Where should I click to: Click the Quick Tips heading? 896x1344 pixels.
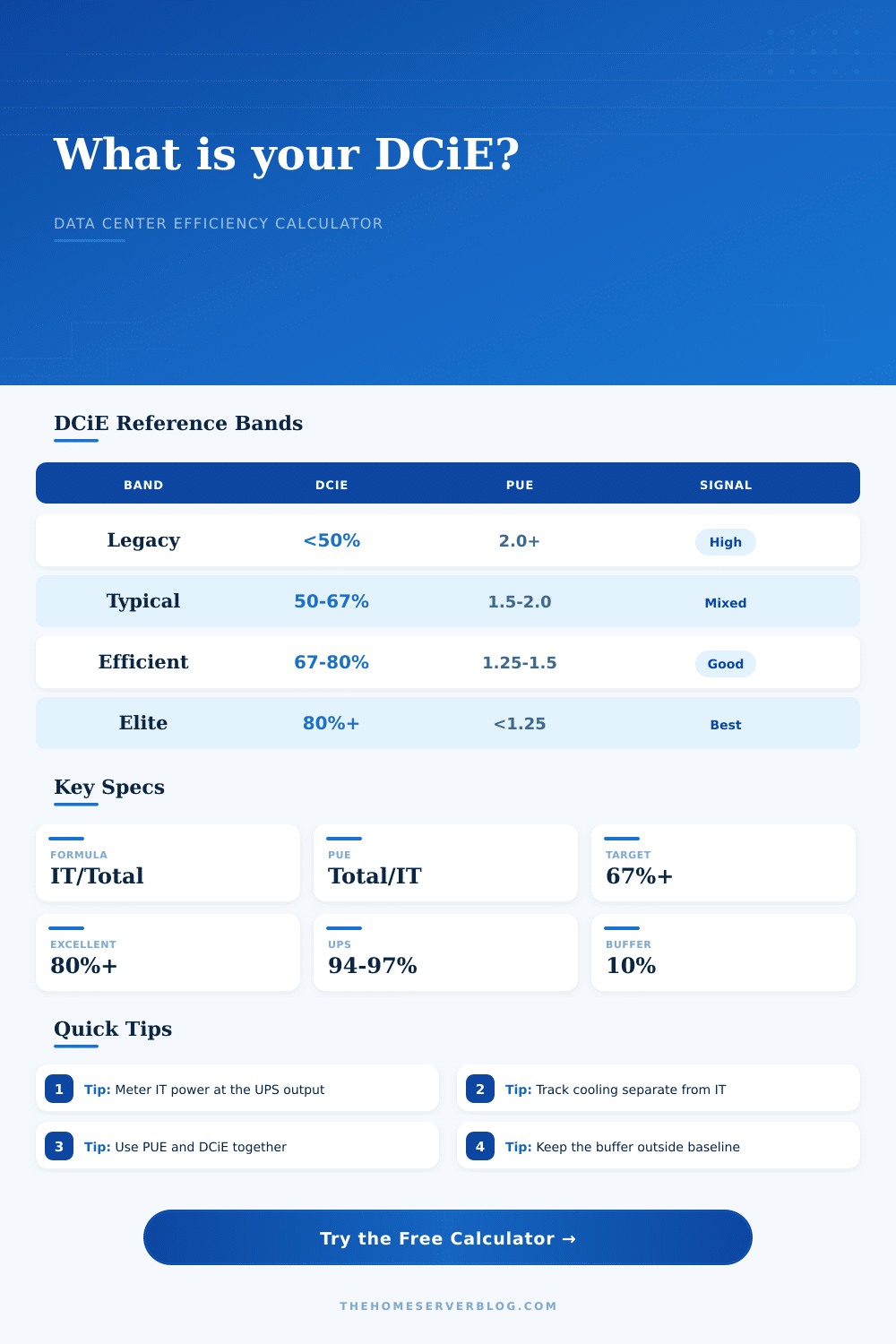click(x=113, y=1029)
